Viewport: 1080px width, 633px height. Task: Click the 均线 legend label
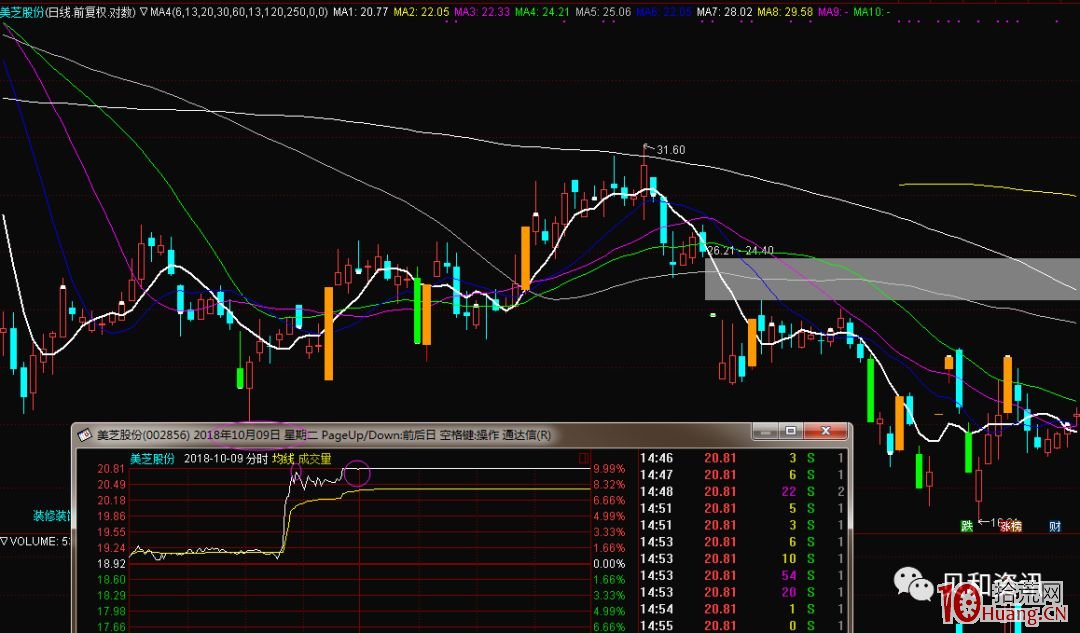tap(282, 459)
